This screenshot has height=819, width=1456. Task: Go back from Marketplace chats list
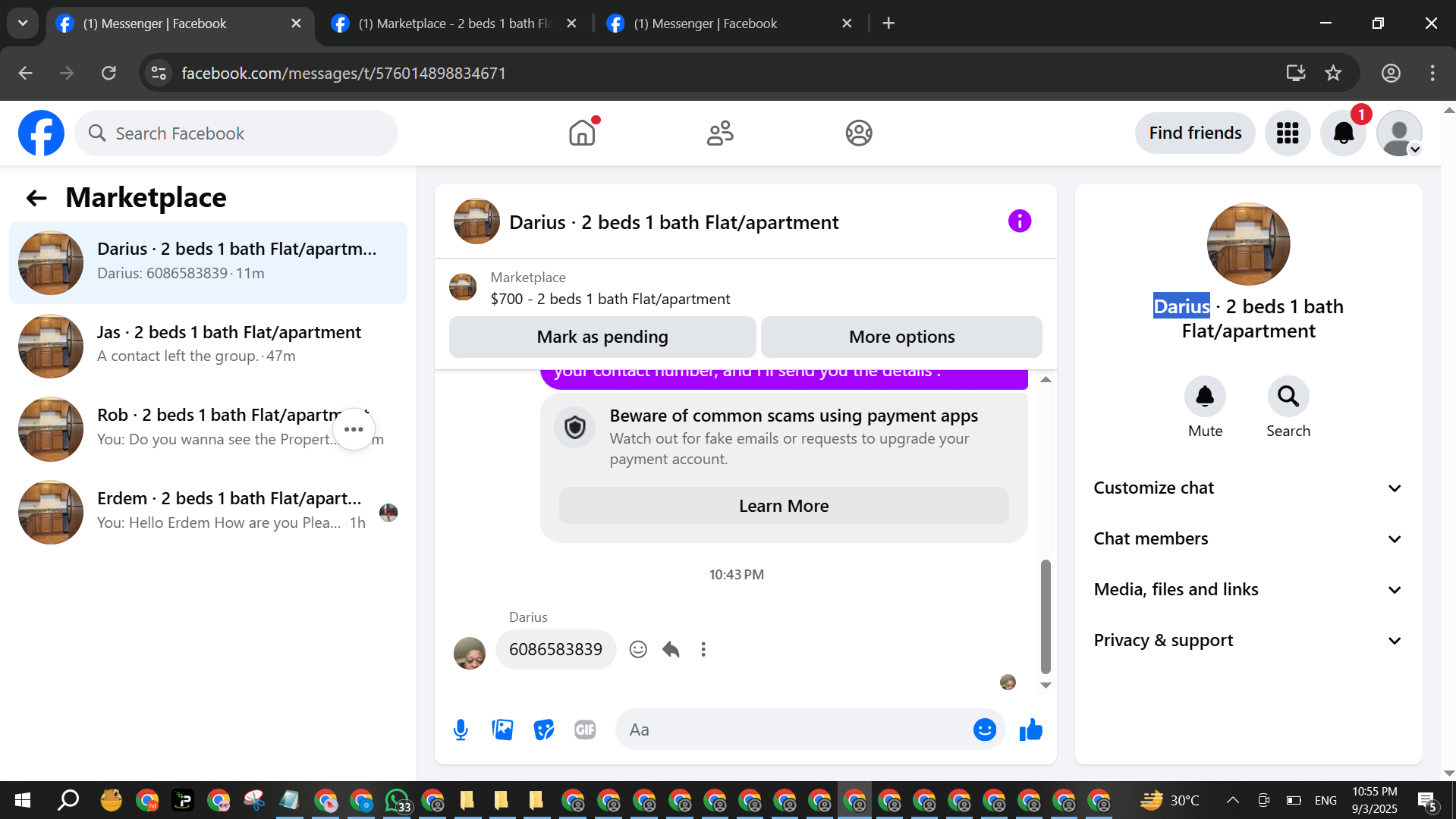(36, 198)
